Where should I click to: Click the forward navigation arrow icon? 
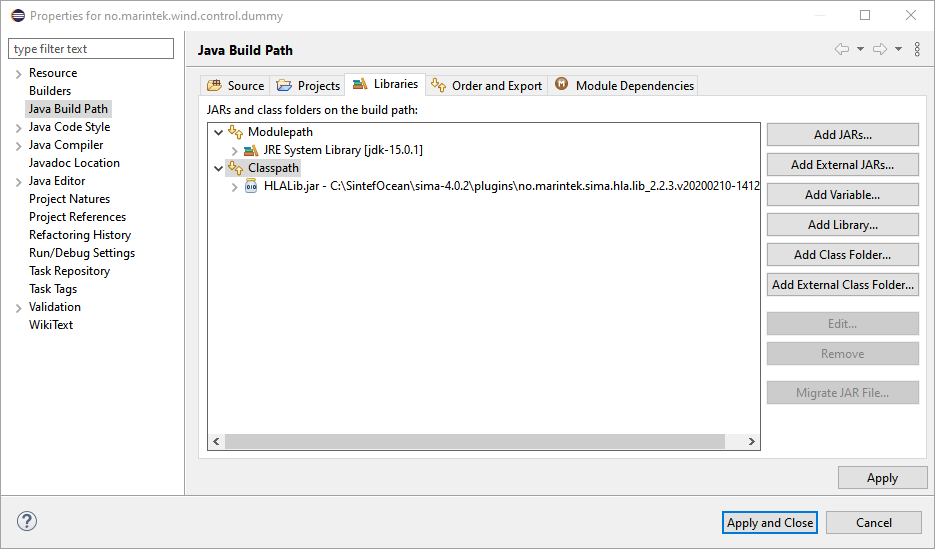(x=879, y=49)
